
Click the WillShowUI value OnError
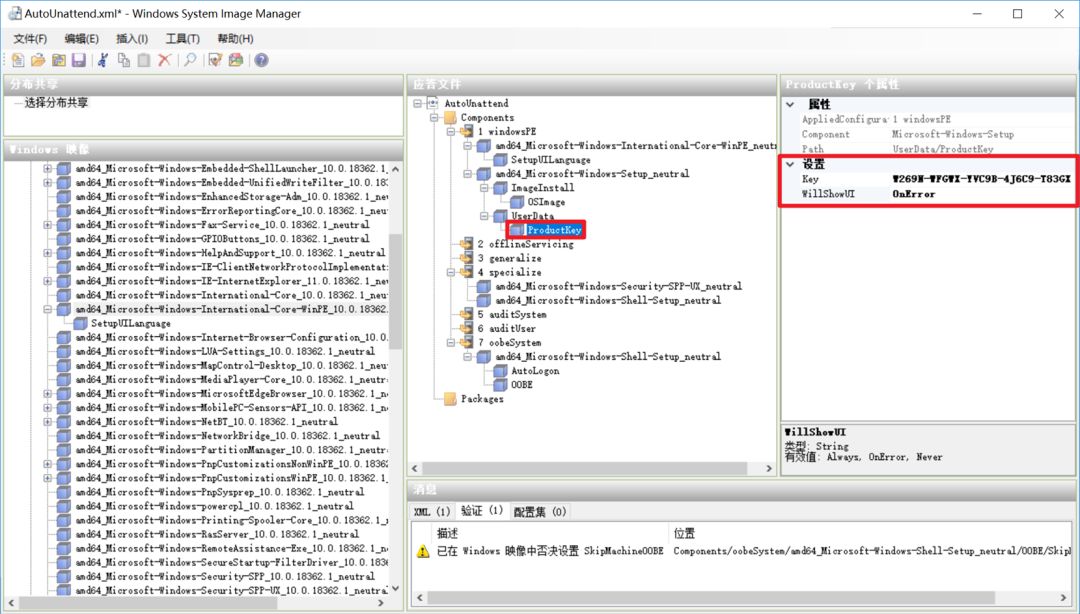point(914,194)
